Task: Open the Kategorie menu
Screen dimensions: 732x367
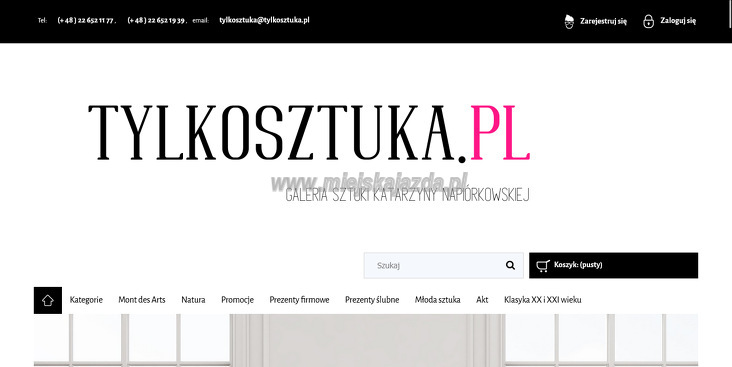Action: coord(86,300)
